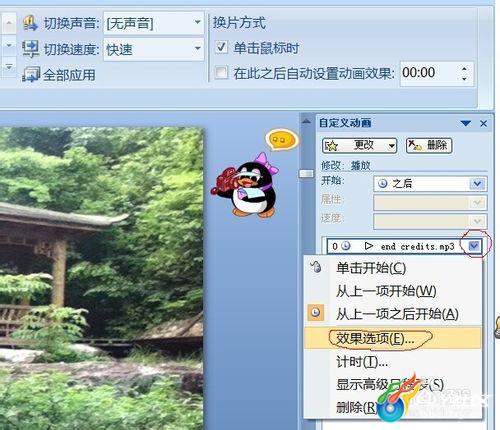Click the 00:00 auto-advance time field
The height and width of the screenshot is (430, 500).
(x=429, y=73)
